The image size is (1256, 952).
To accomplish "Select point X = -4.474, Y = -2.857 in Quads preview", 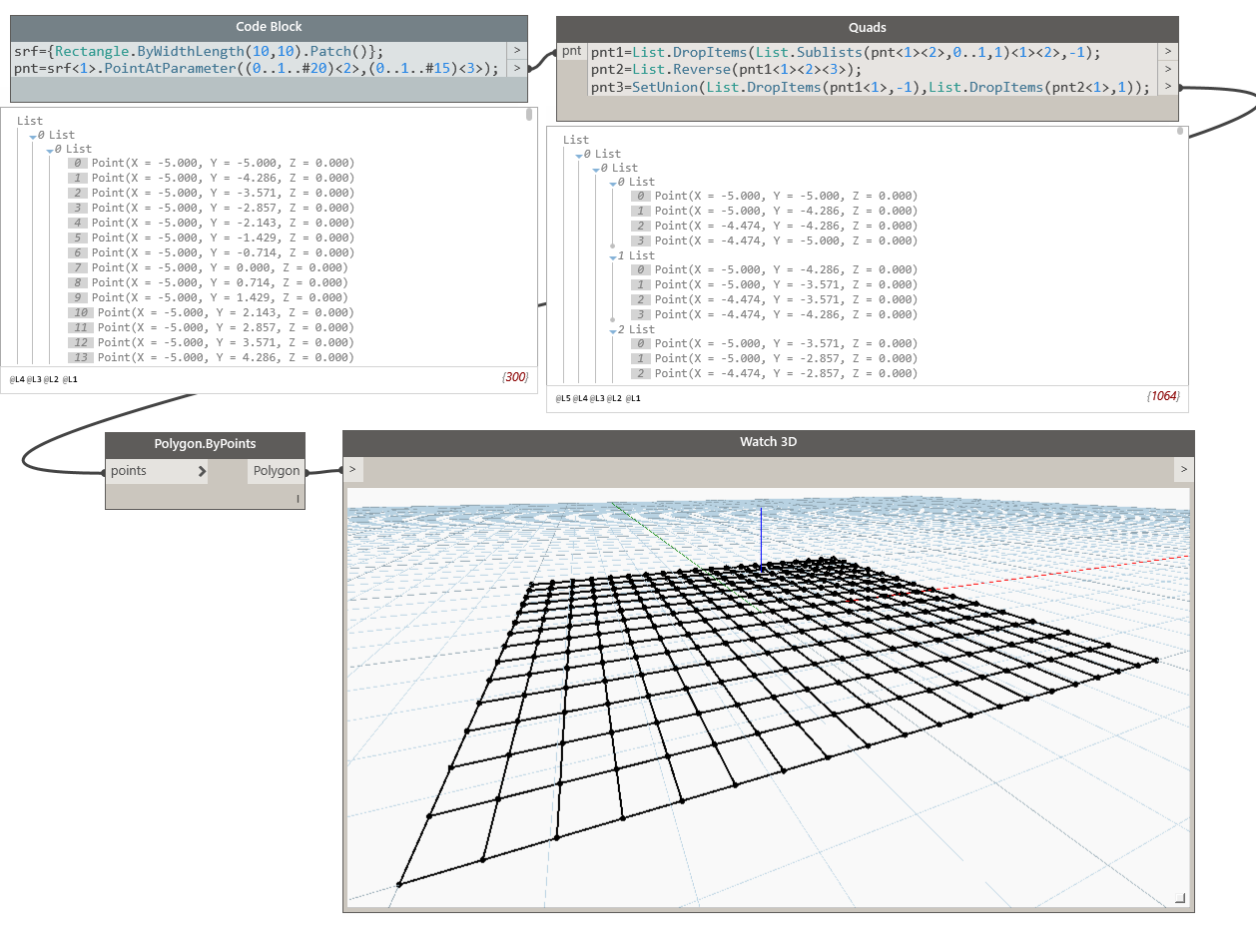I will pyautogui.click(x=775, y=373).
